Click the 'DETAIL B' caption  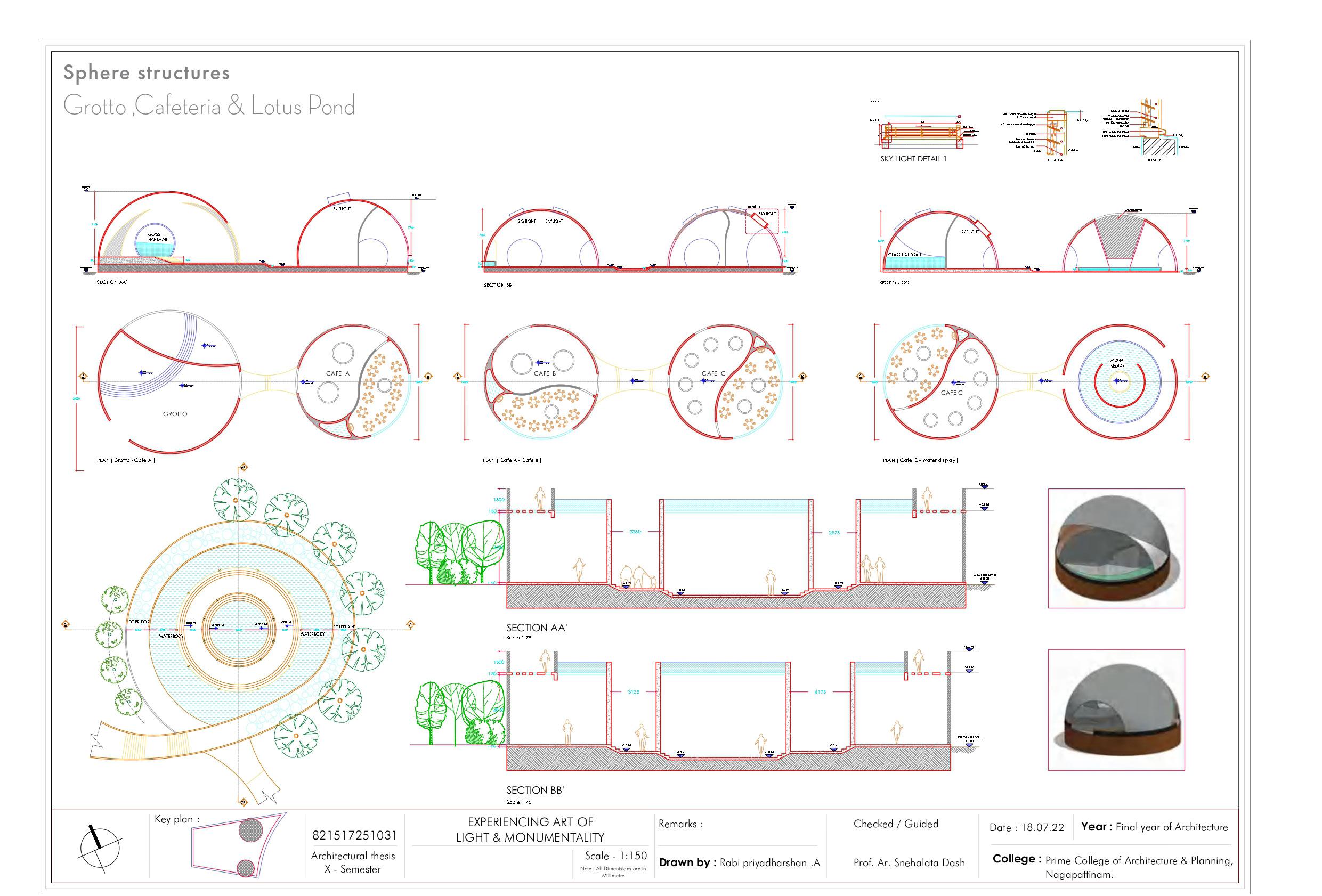pyautogui.click(x=1154, y=160)
